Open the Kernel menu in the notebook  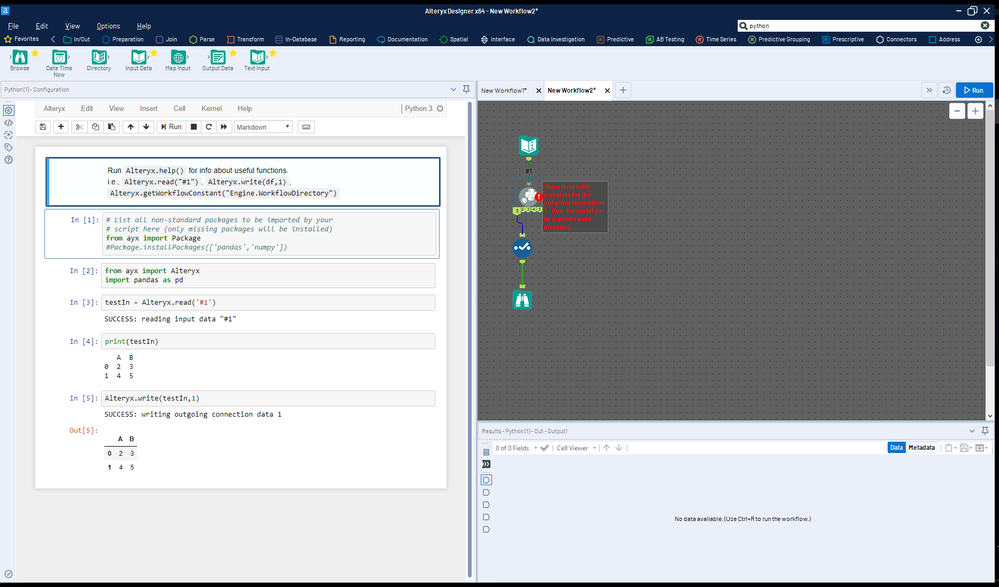[x=212, y=108]
